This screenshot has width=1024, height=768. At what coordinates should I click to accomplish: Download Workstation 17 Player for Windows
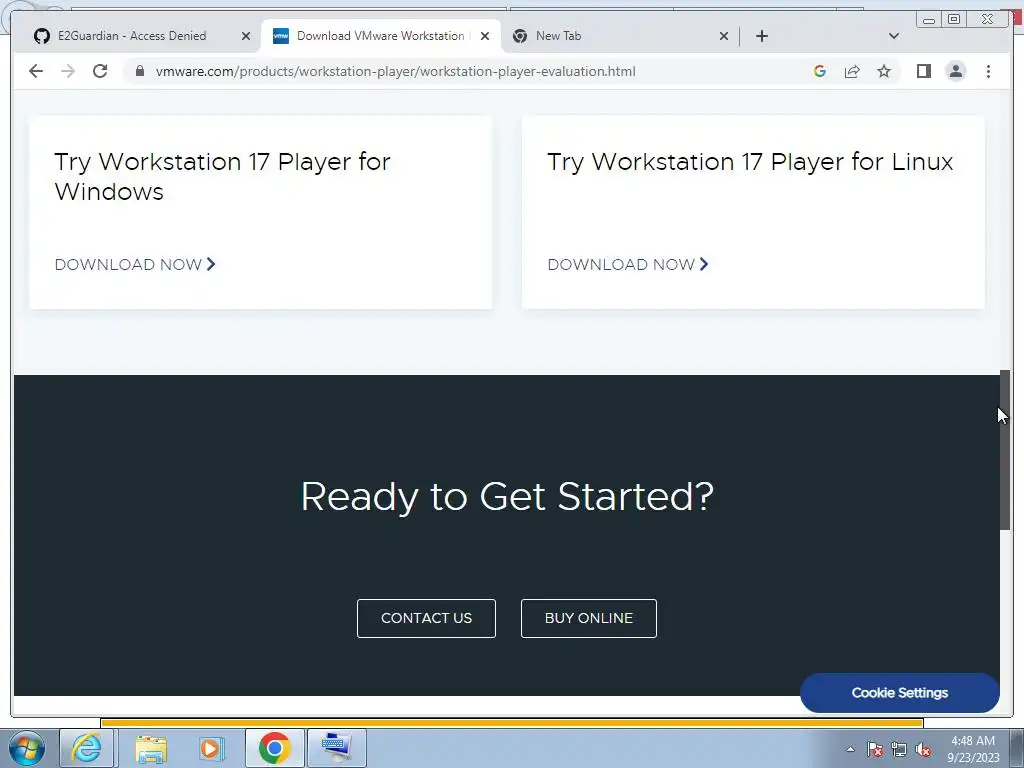(x=135, y=264)
